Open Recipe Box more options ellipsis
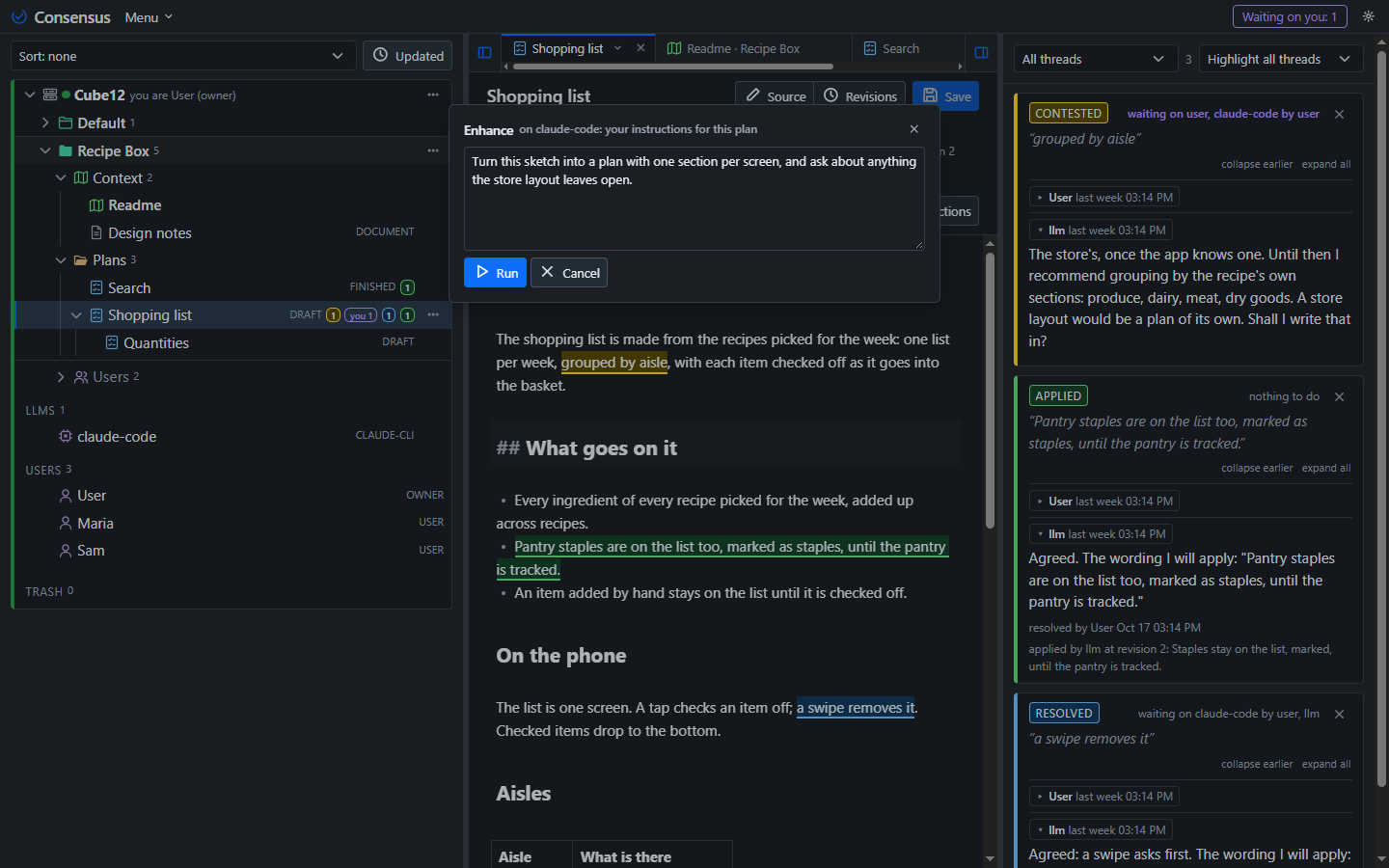The height and width of the screenshot is (868, 1389). (x=433, y=150)
